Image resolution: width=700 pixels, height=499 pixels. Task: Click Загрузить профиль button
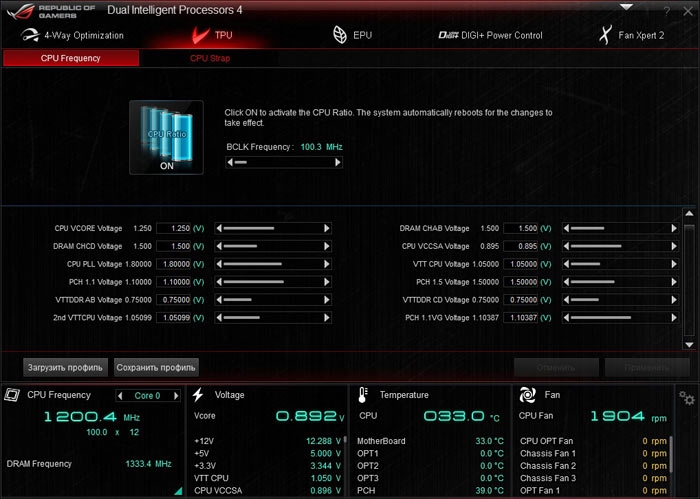[x=66, y=367]
